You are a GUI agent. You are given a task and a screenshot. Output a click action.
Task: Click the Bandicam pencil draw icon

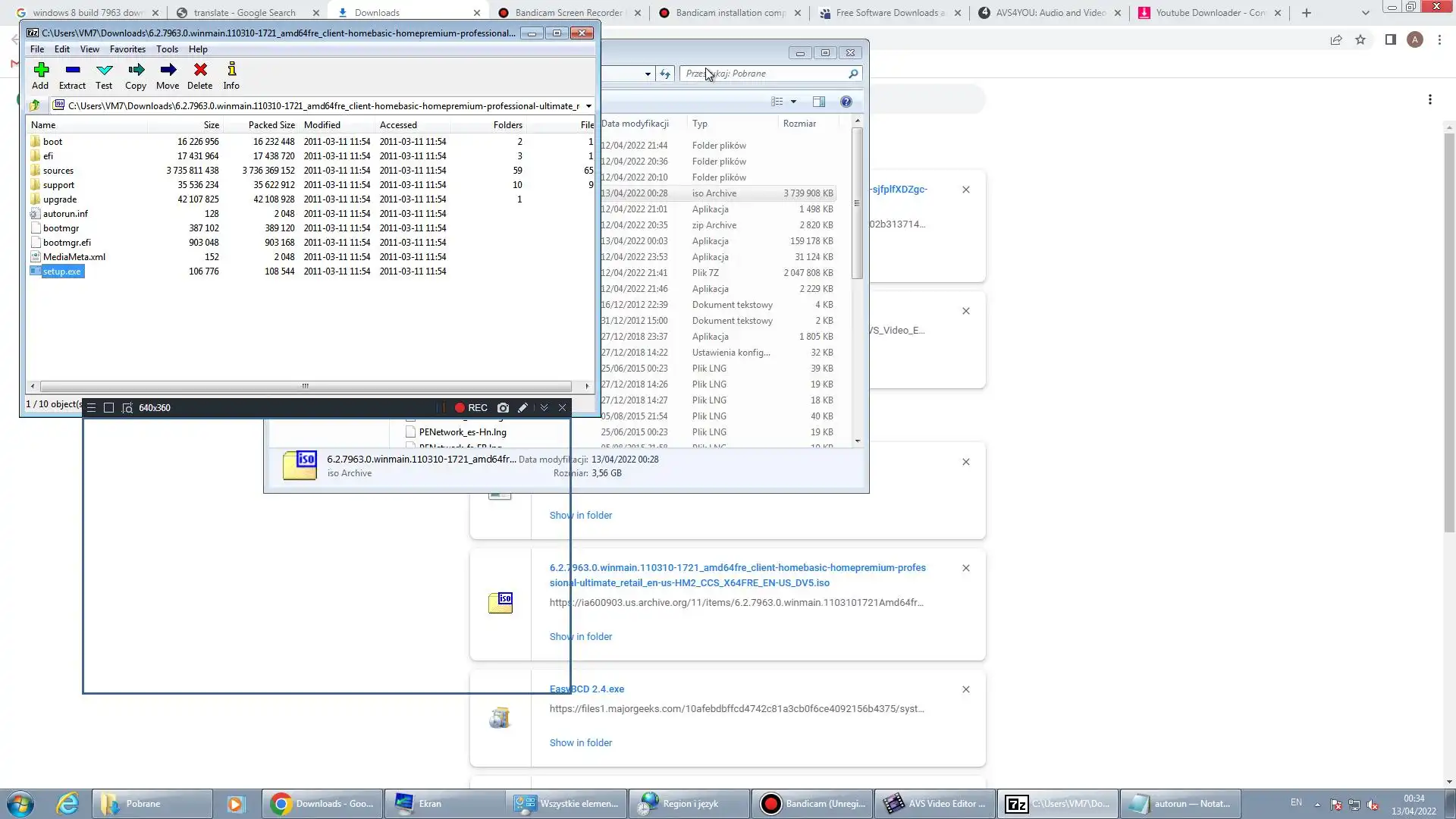(x=522, y=408)
